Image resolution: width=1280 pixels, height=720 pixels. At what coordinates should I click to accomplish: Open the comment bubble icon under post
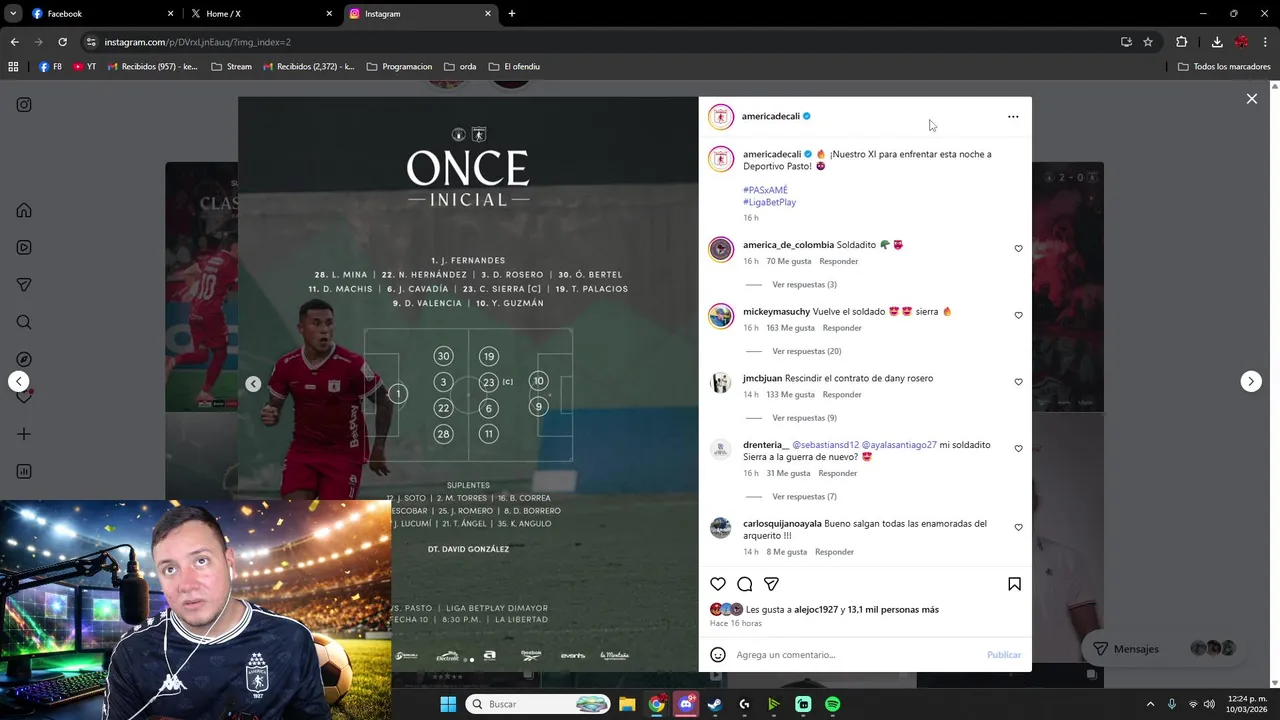pyautogui.click(x=745, y=584)
